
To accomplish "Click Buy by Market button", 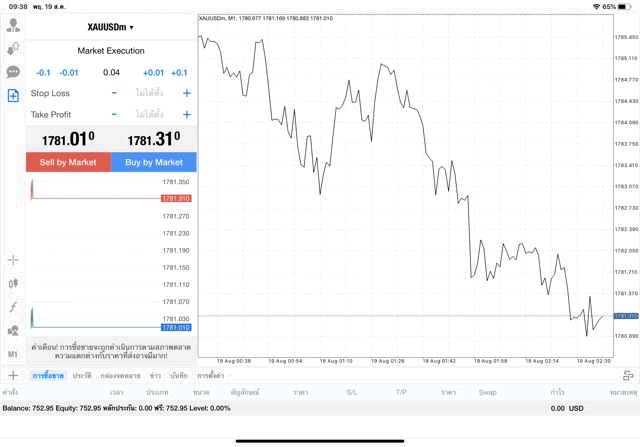I will click(154, 162).
